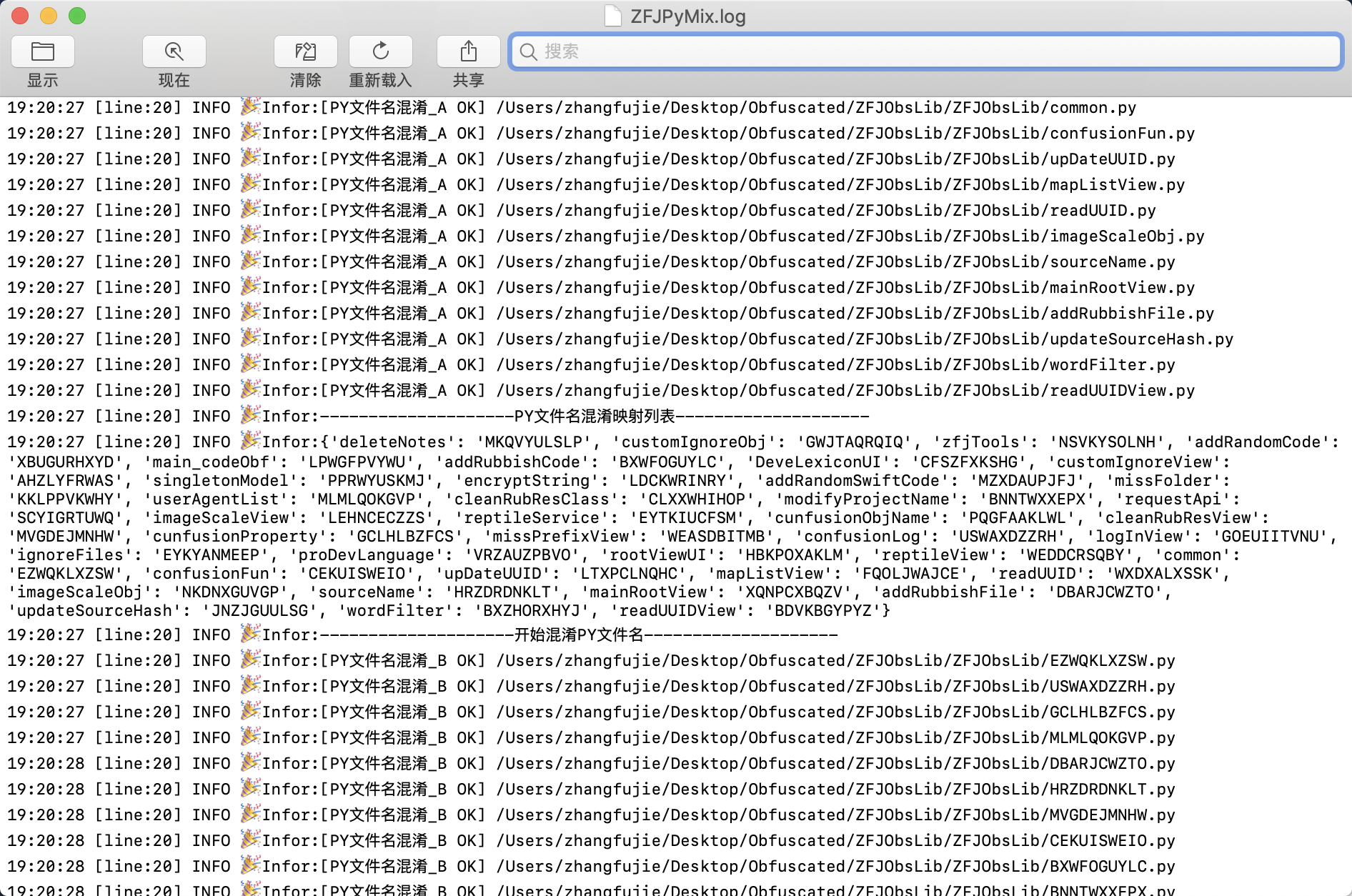This screenshot has height=896, width=1352.
Task: Focus the 搜索 search input field
Action: click(926, 51)
